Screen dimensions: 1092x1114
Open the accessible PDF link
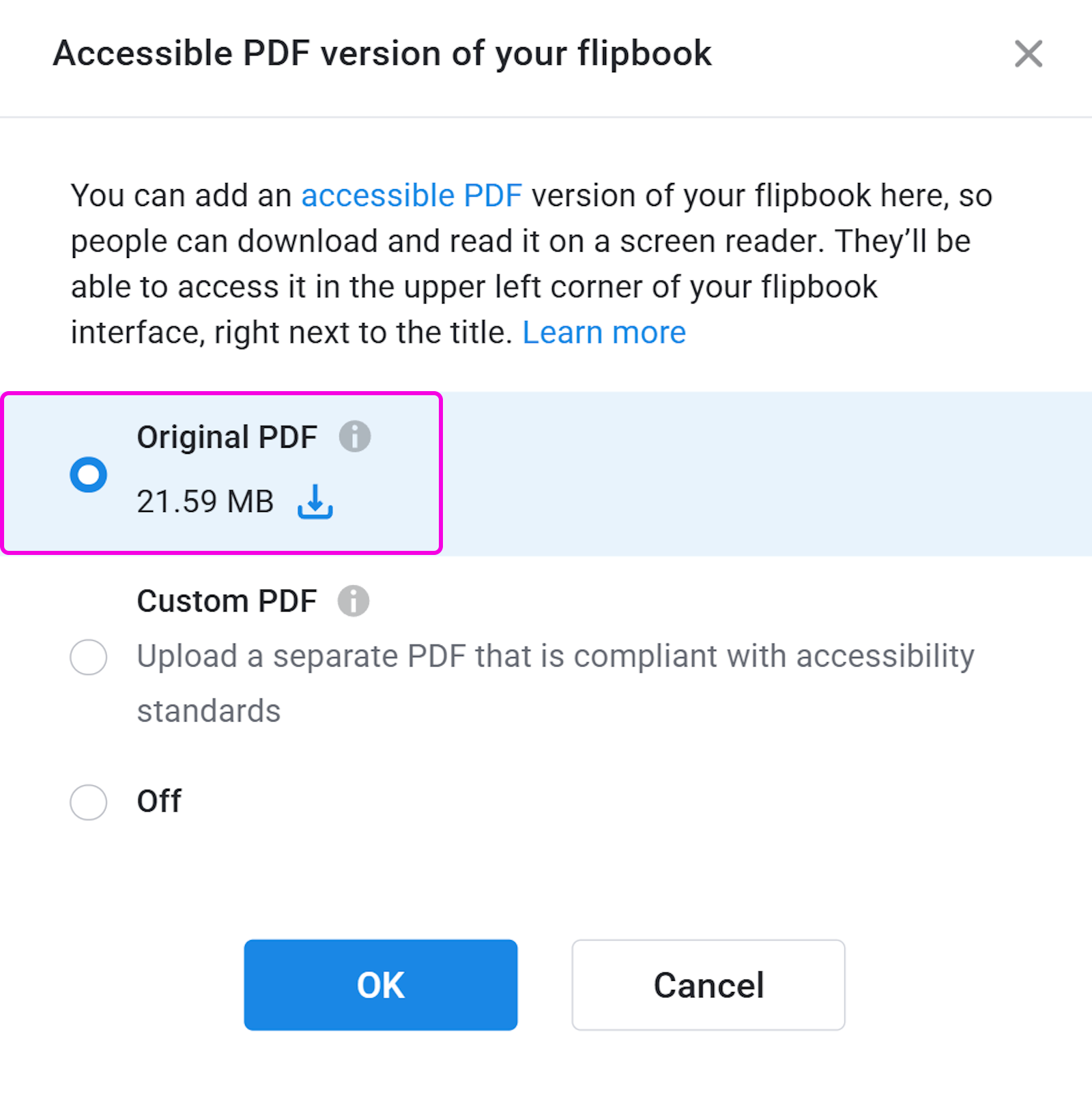(x=412, y=196)
